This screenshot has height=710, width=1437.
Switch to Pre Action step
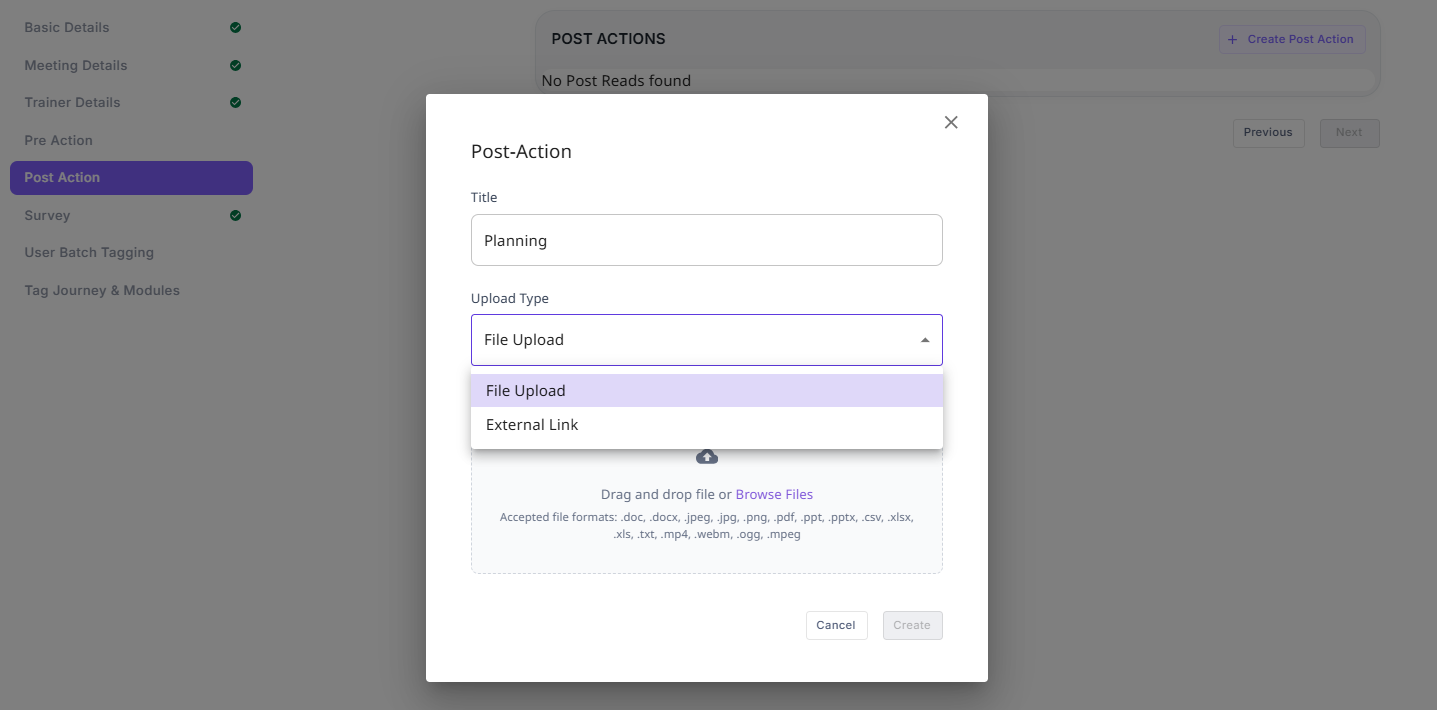58,140
